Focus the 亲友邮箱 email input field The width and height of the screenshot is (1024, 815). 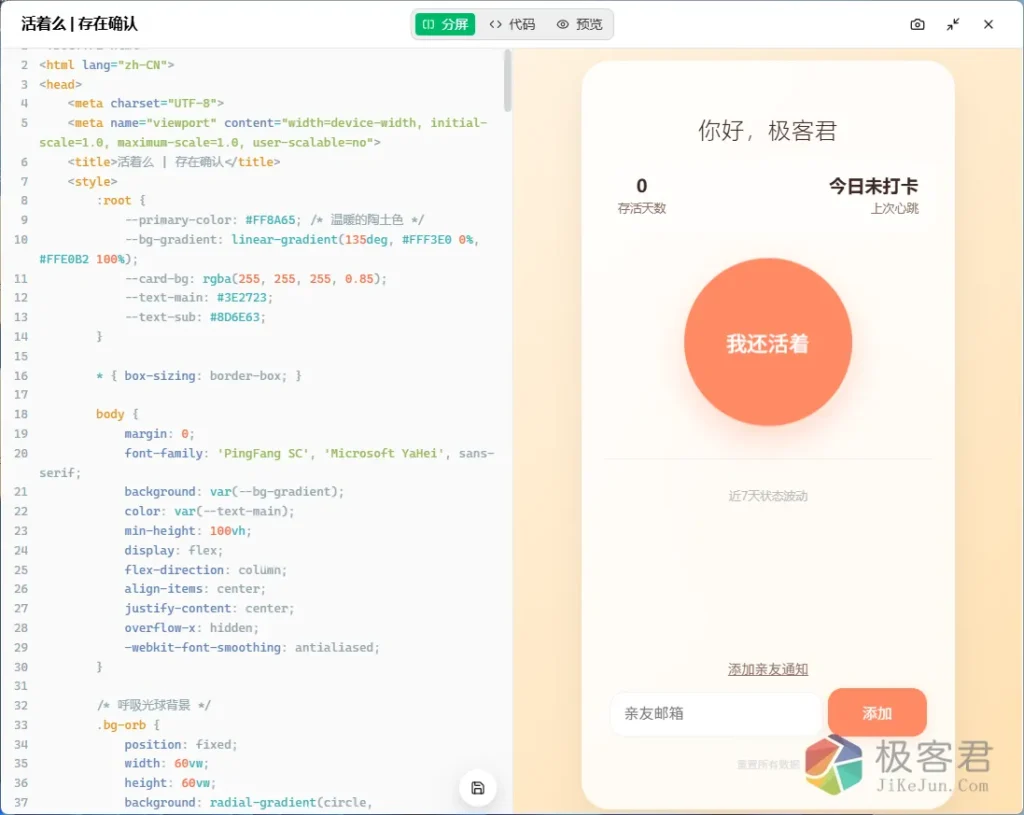coord(715,714)
